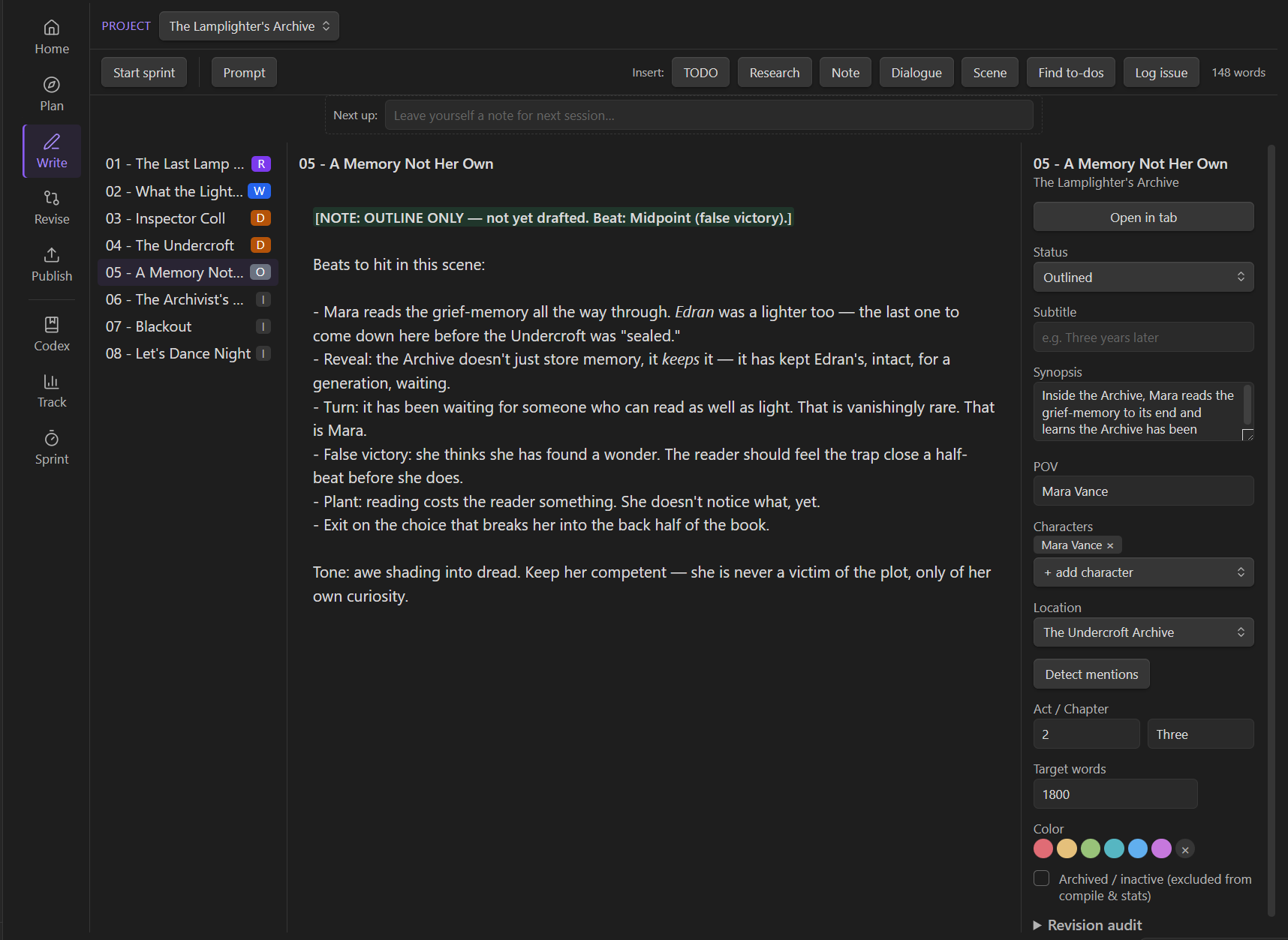Screen dimensions: 1288x940
Task: Pick the orange scene color swatch
Action: click(x=1067, y=848)
